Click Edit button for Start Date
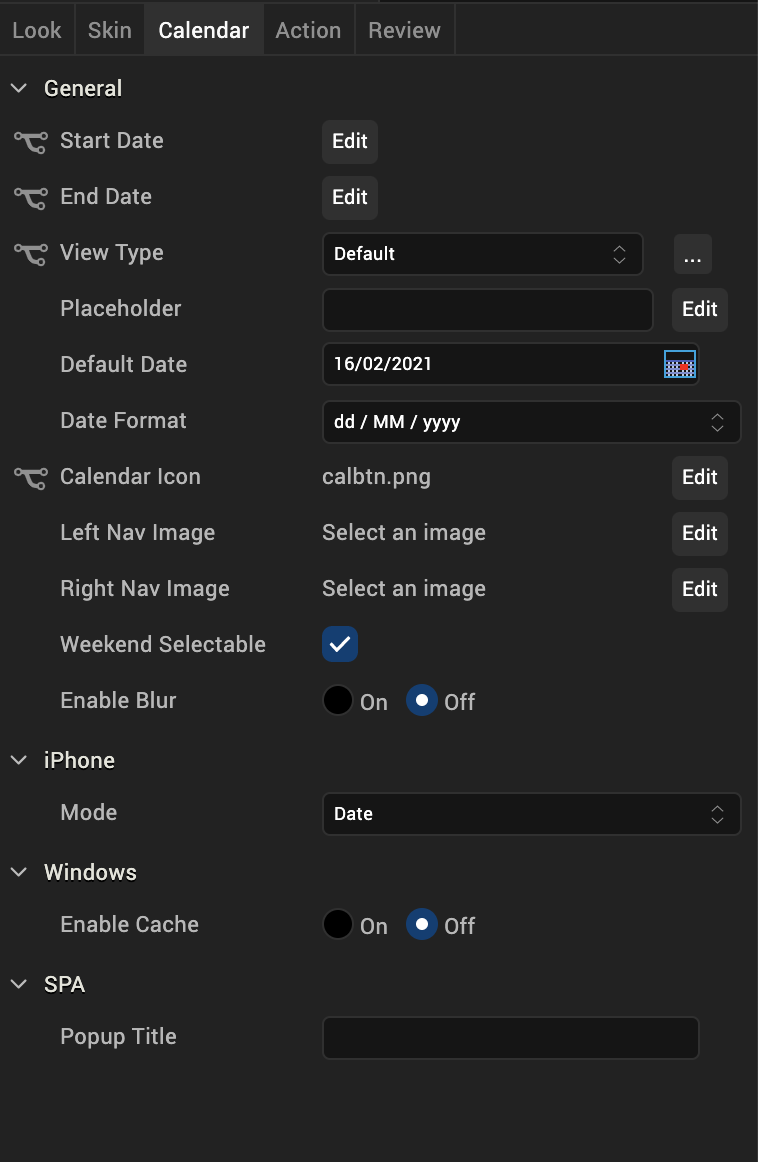 [x=350, y=141]
